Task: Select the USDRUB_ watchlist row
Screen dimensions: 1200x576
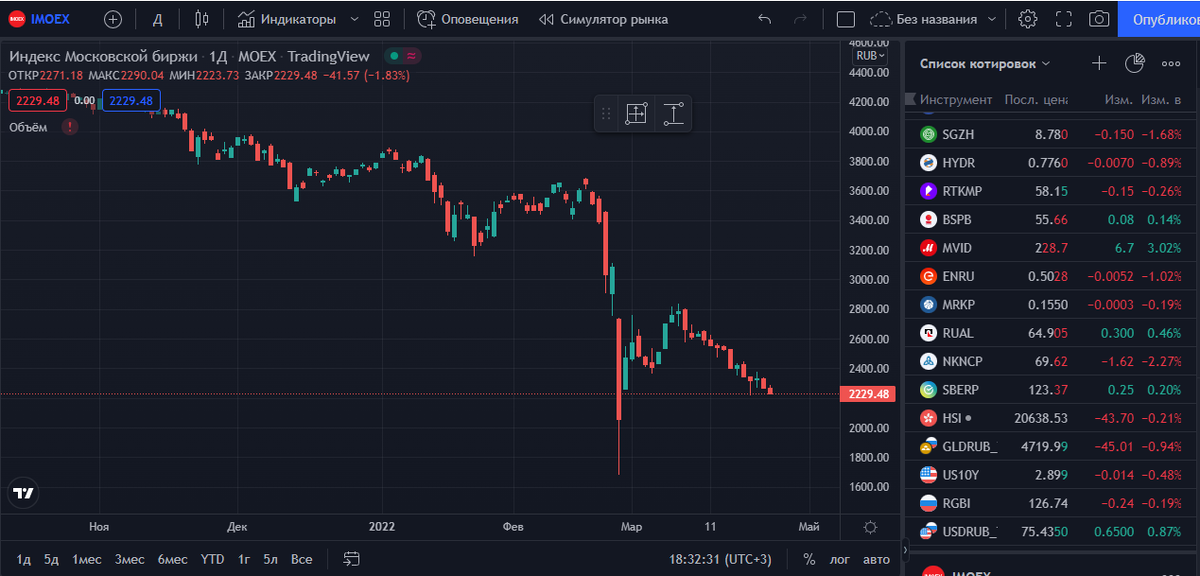Action: [x=1050, y=531]
